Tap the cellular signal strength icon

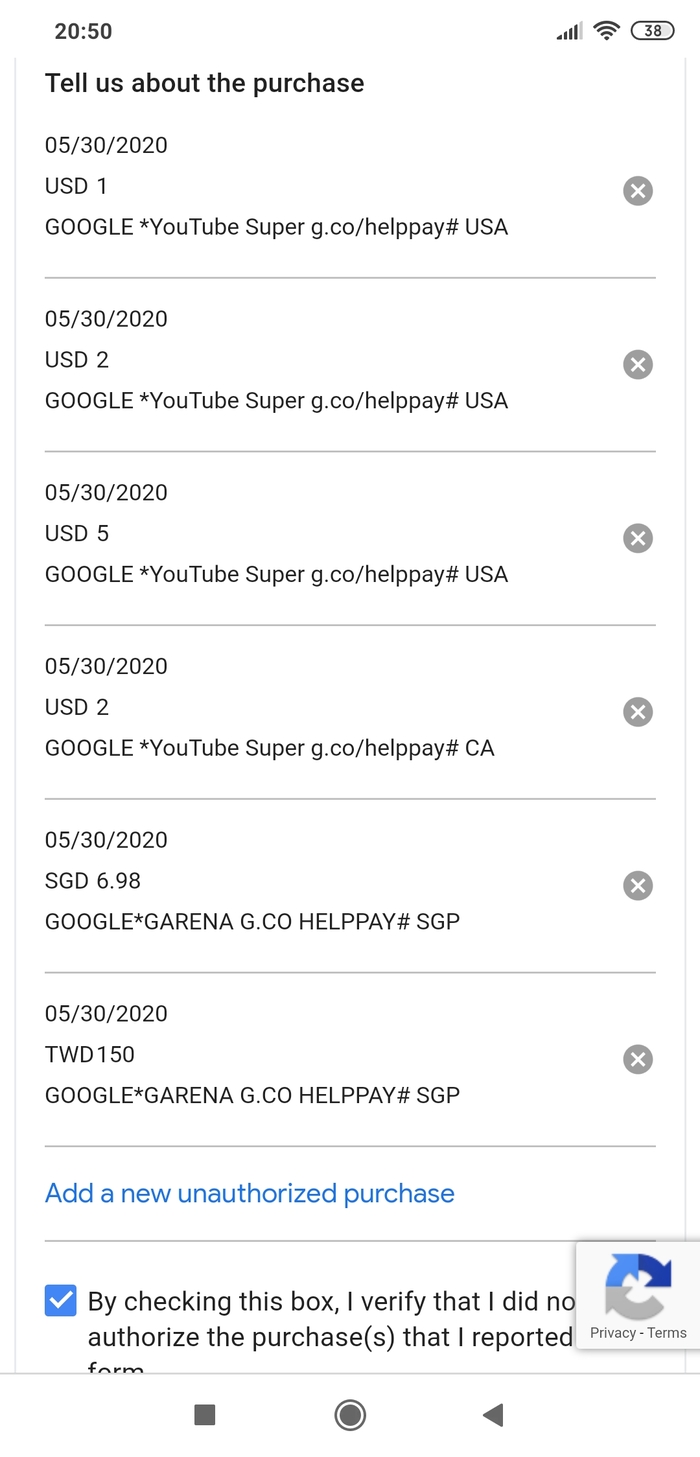569,32
